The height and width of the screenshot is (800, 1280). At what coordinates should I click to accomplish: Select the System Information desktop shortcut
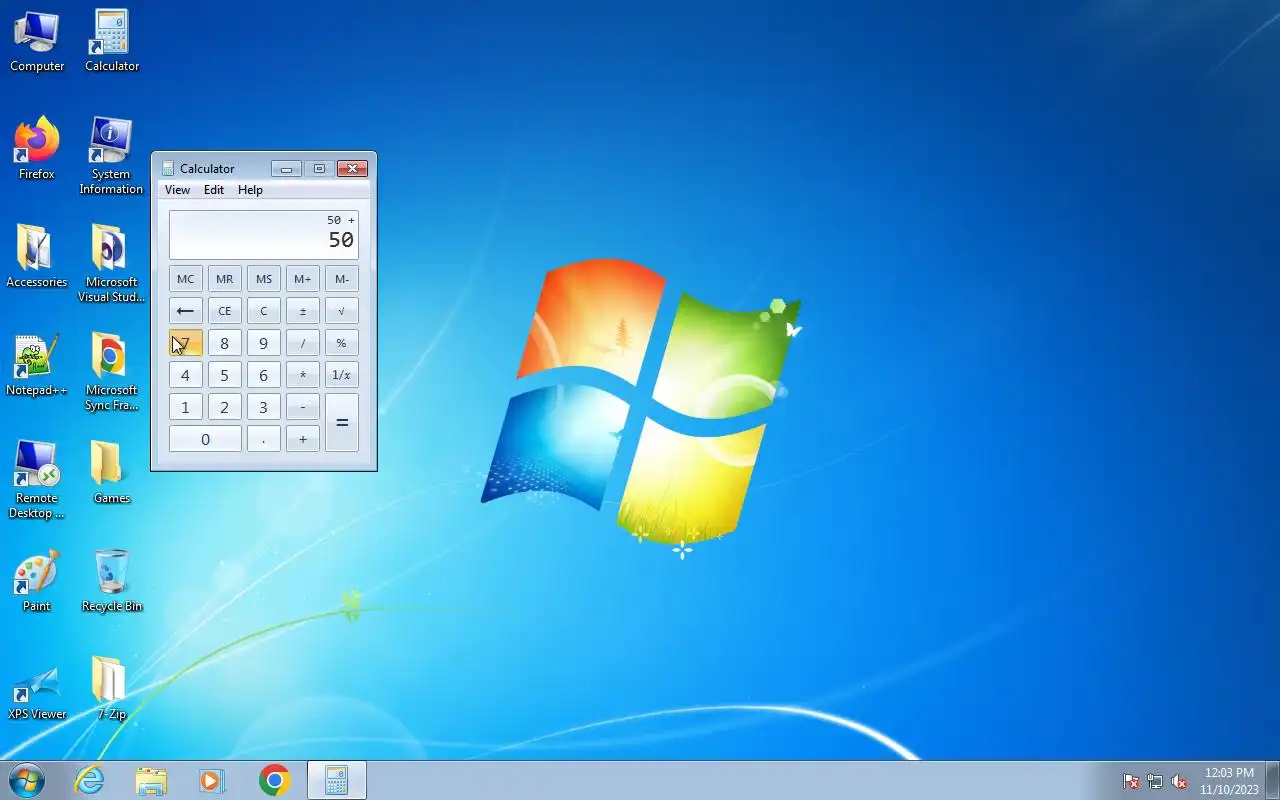tap(111, 157)
